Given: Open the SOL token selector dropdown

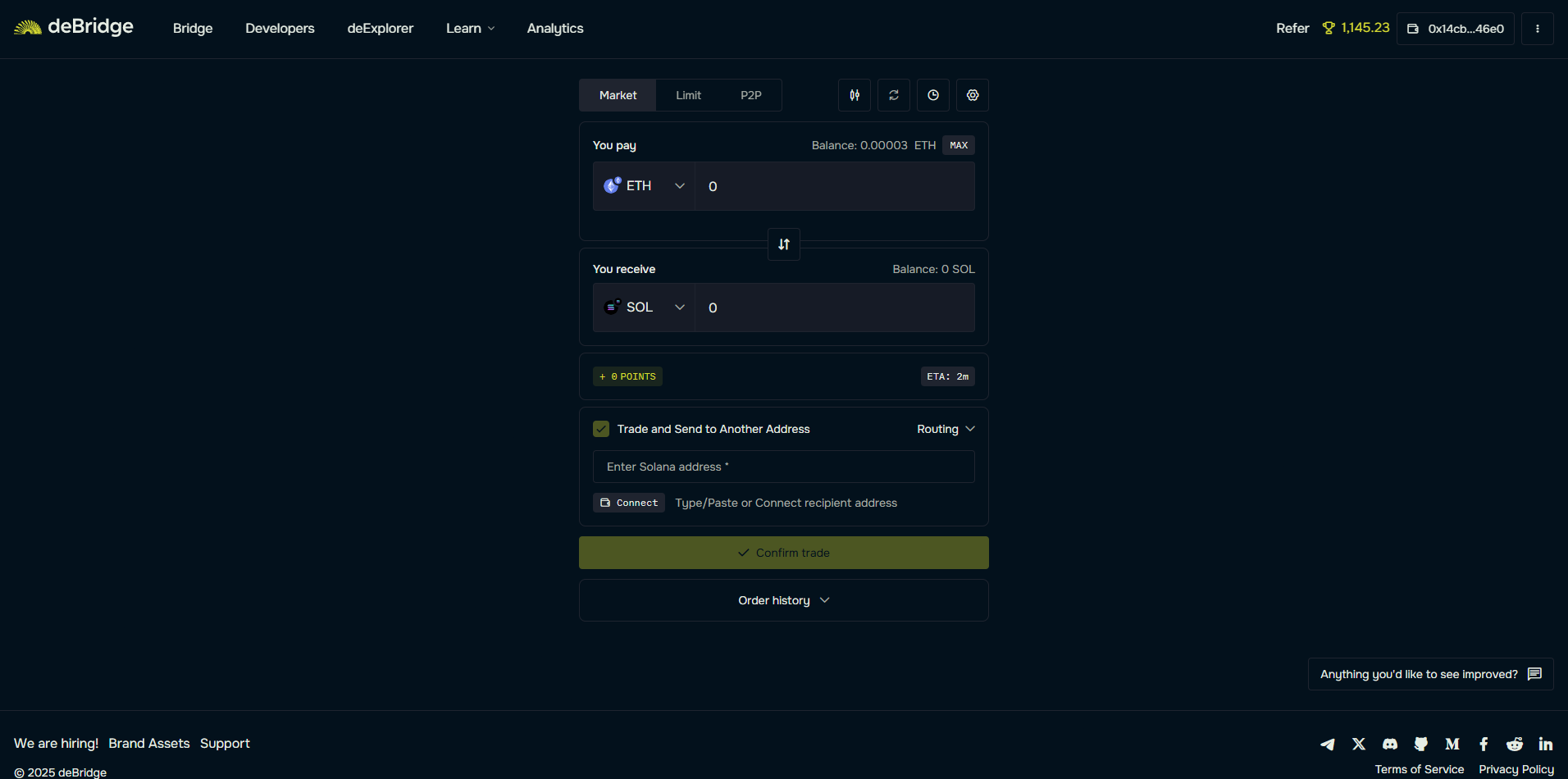Looking at the screenshot, I should 645,307.
